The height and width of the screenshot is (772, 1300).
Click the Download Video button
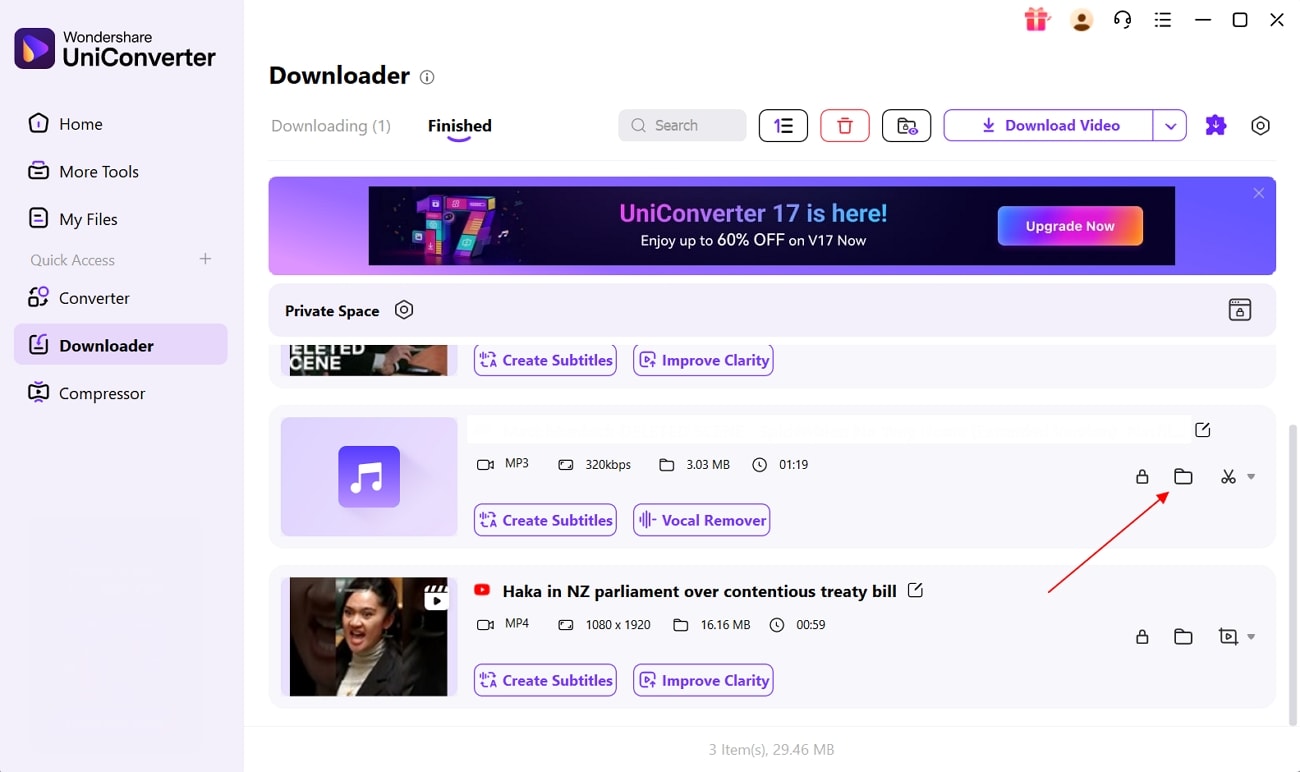pos(1049,125)
